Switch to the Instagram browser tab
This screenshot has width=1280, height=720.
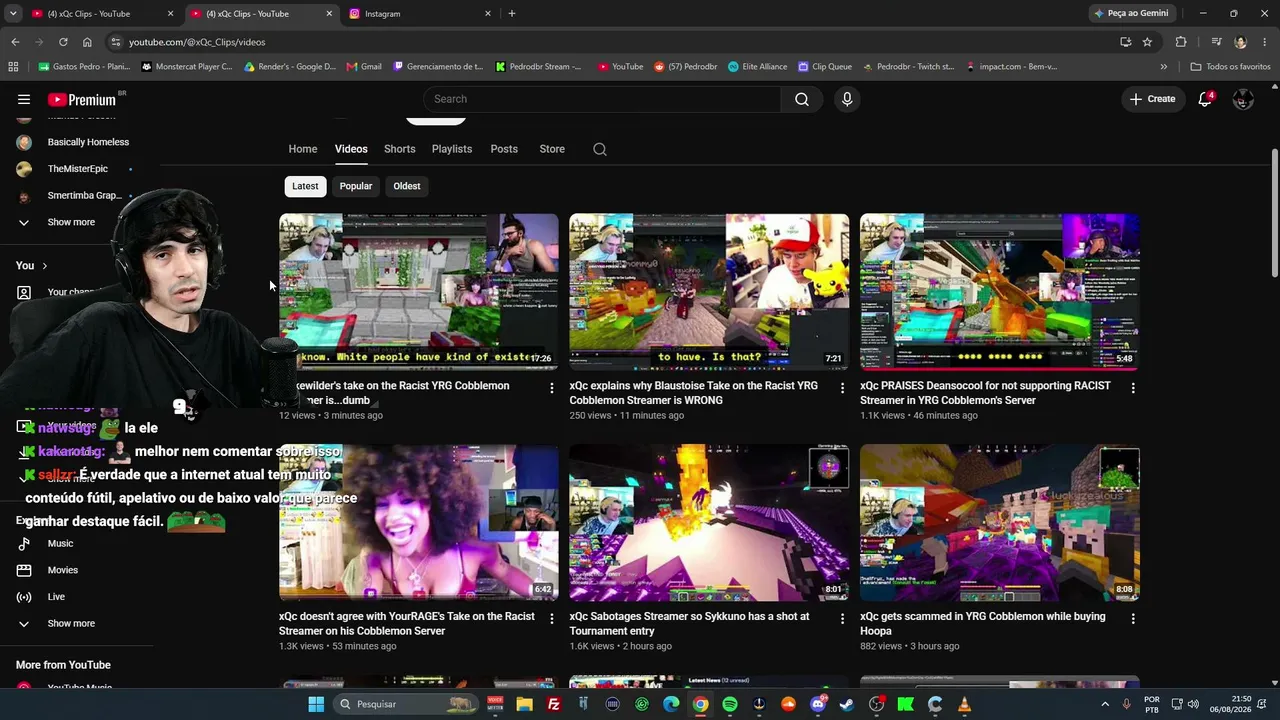tap(420, 14)
